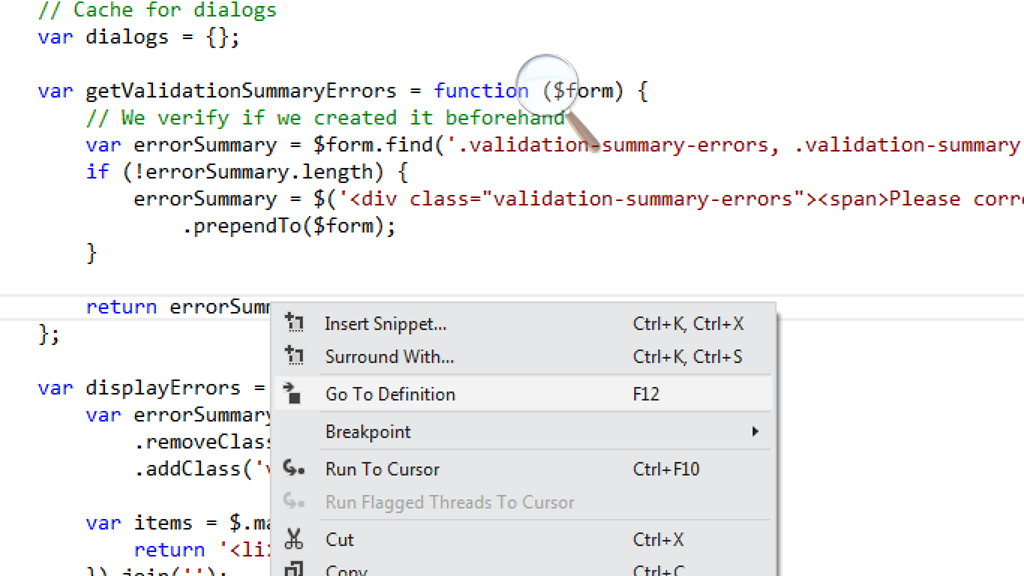Click the 'if (!errorSummary.length) {' line
This screenshot has height=576, width=1024.
(248, 172)
